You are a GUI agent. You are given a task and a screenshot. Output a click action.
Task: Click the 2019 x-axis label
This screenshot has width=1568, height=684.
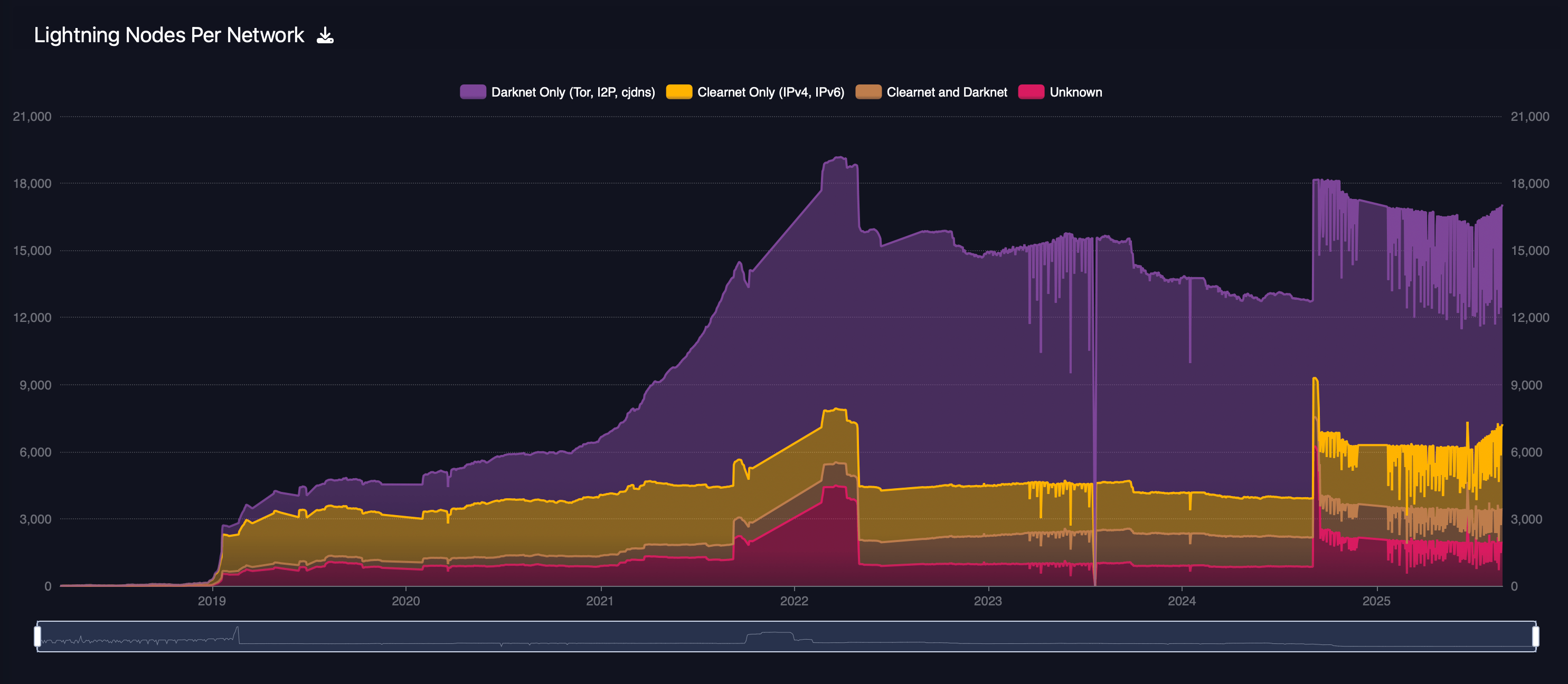click(212, 601)
